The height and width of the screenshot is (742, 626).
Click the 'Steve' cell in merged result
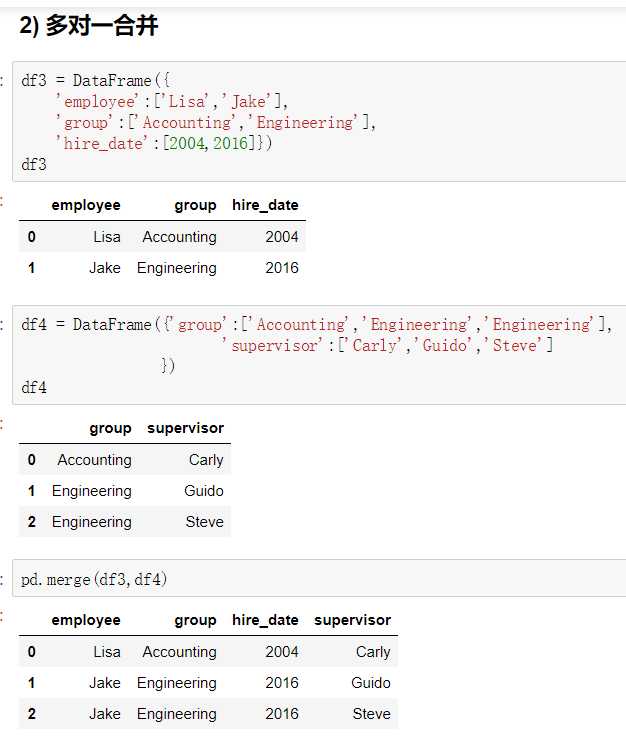(x=371, y=714)
